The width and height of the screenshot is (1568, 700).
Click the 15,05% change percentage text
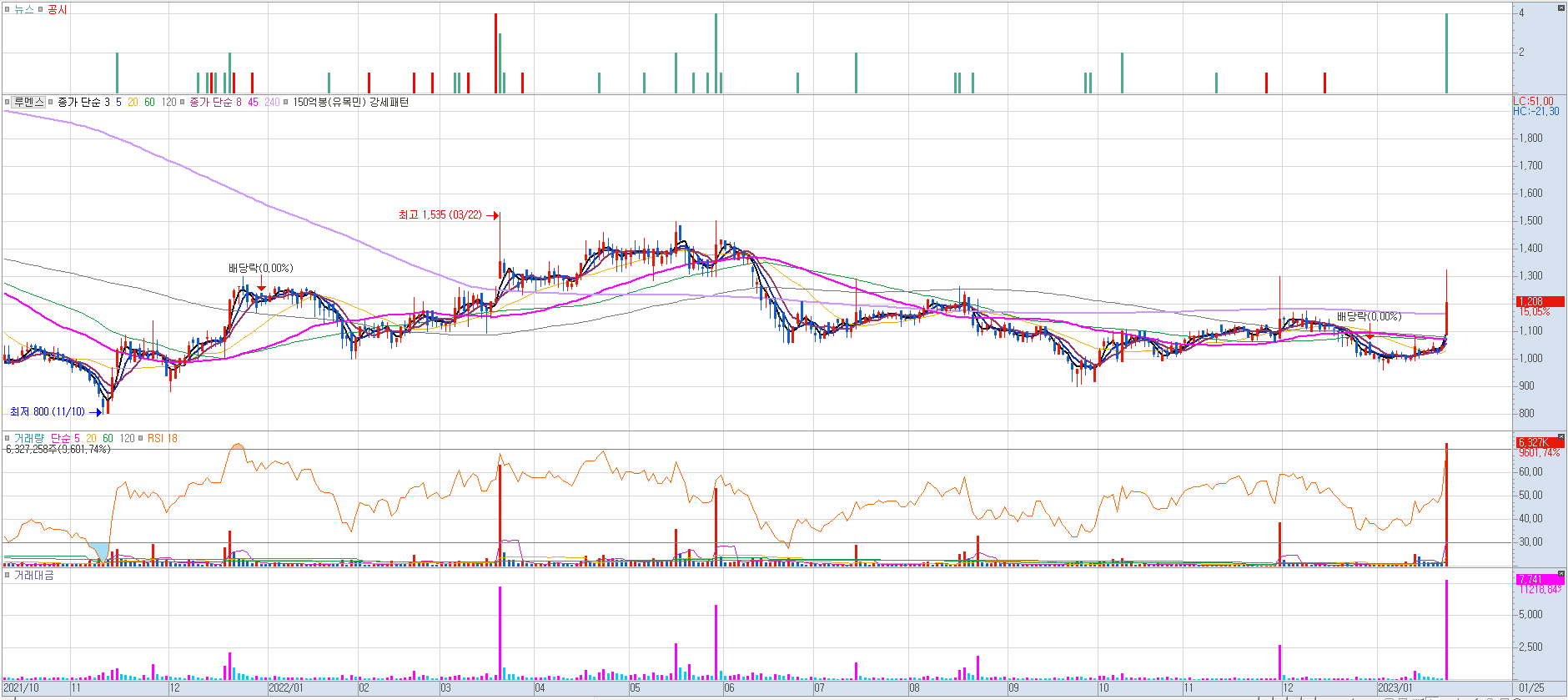[1535, 311]
